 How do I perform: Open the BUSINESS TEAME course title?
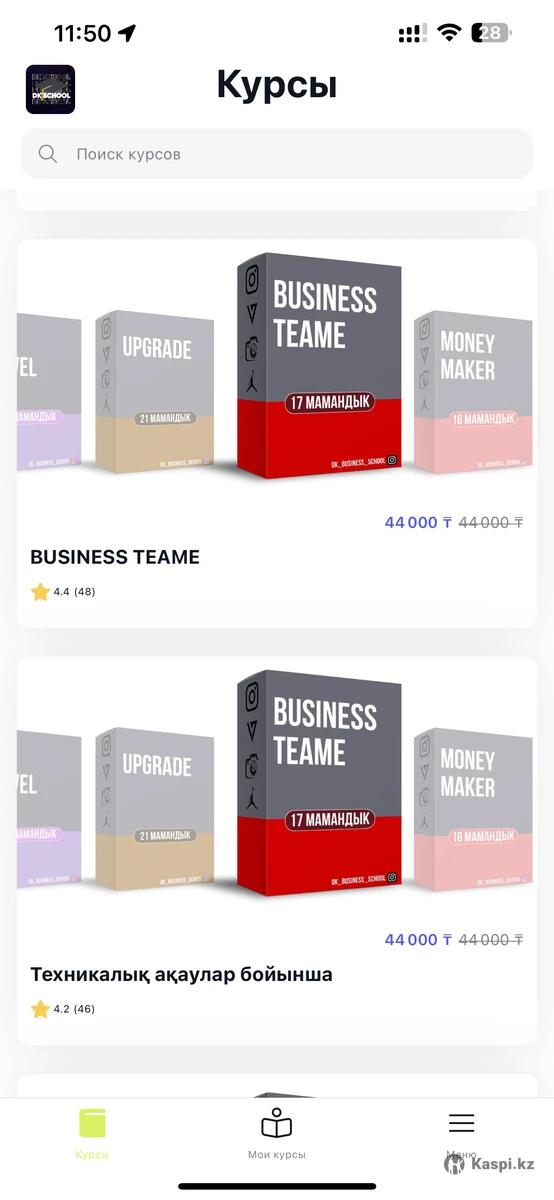115,557
